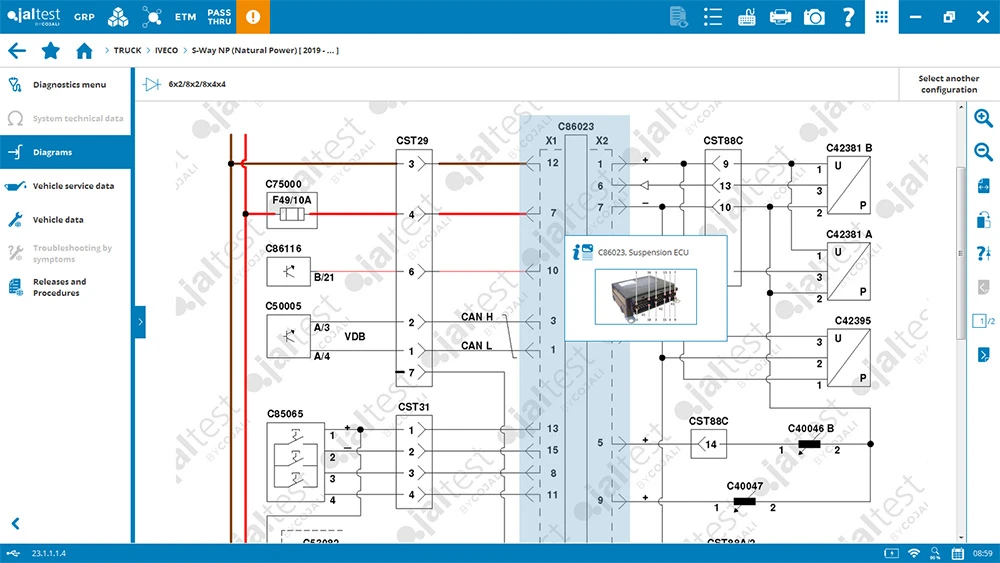Select the Diagrams menu item
This screenshot has width=1000, height=563.
point(66,152)
